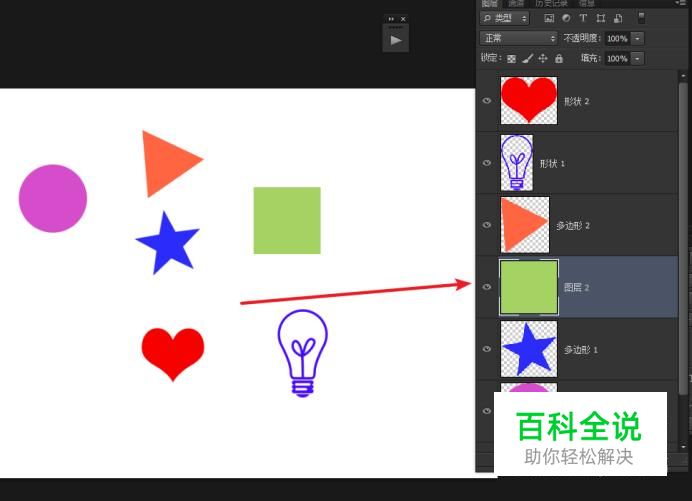
Task: Open the 不透明度 opacity slider arrow
Action: [637, 38]
